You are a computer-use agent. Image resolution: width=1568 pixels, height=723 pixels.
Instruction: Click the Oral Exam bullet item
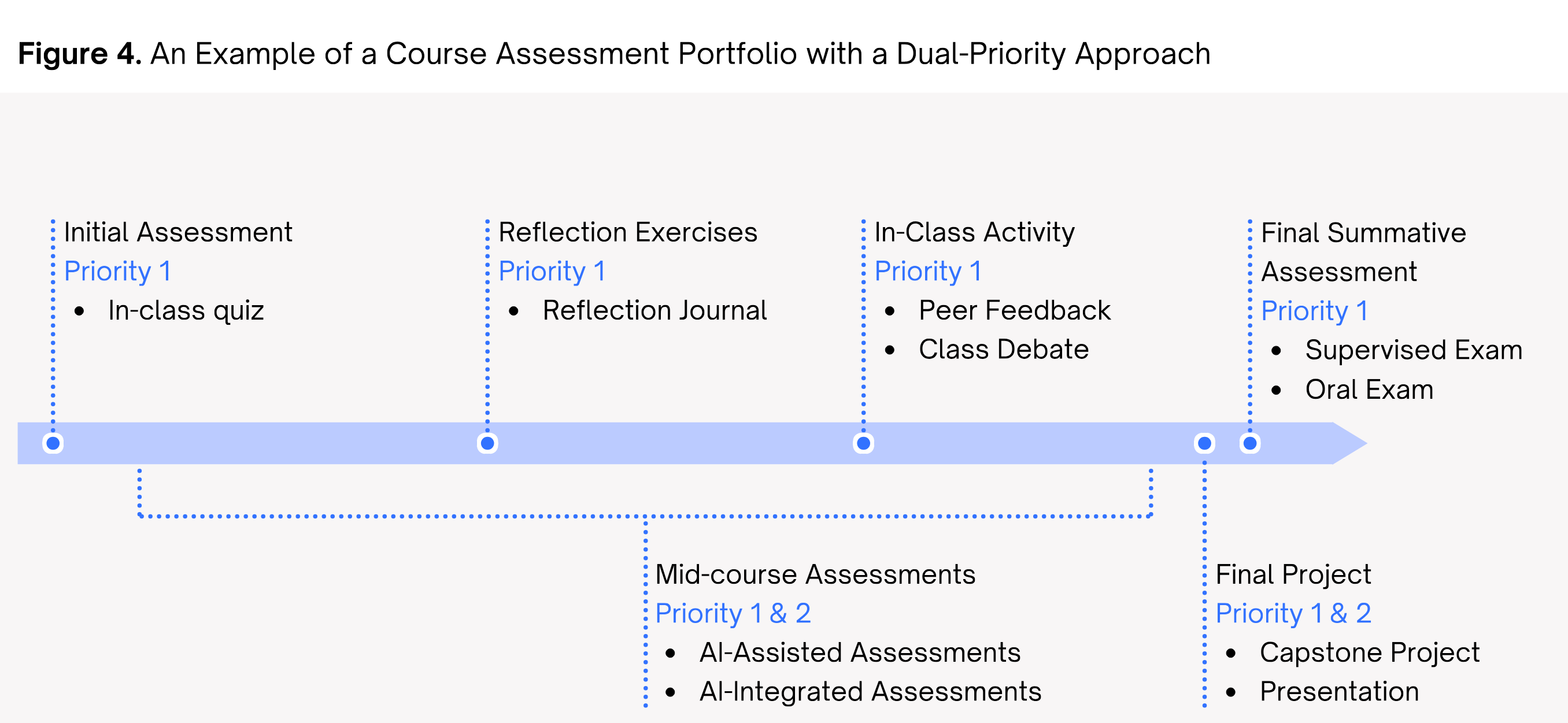point(1369,390)
